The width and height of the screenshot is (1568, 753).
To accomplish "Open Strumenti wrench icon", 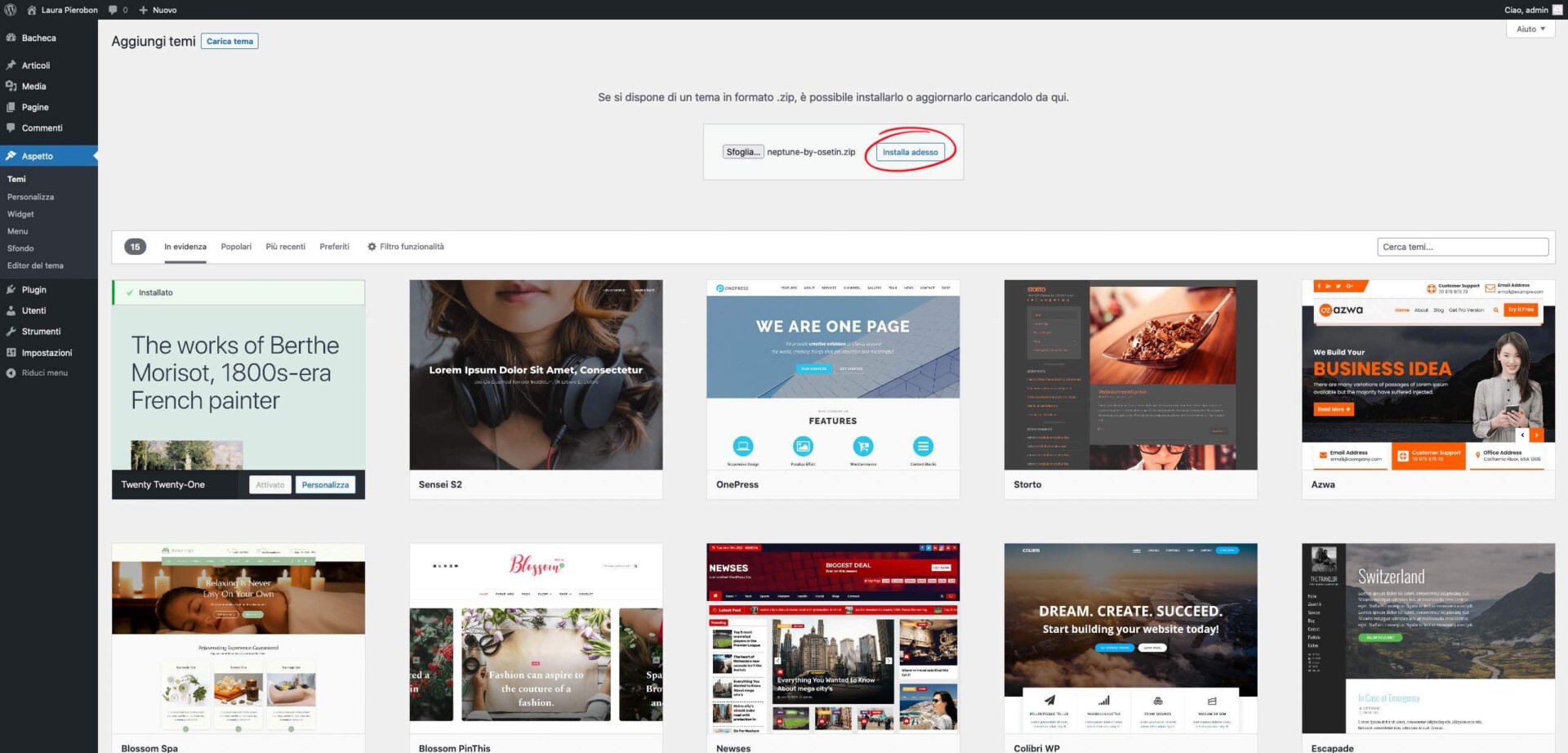I will pos(11,332).
